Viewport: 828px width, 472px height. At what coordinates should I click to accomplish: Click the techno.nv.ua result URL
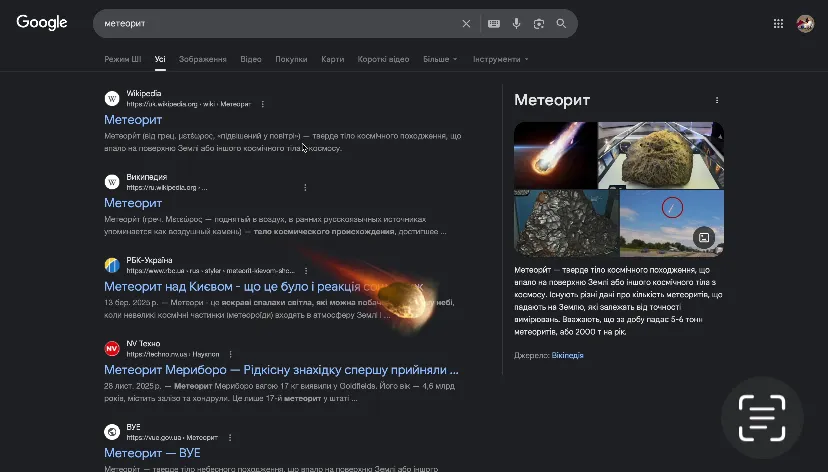[173, 354]
